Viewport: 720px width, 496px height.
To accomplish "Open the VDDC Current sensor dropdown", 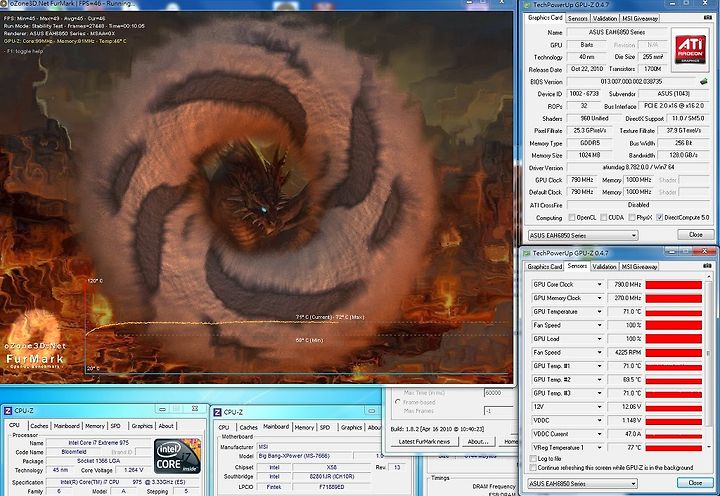I will pos(599,434).
